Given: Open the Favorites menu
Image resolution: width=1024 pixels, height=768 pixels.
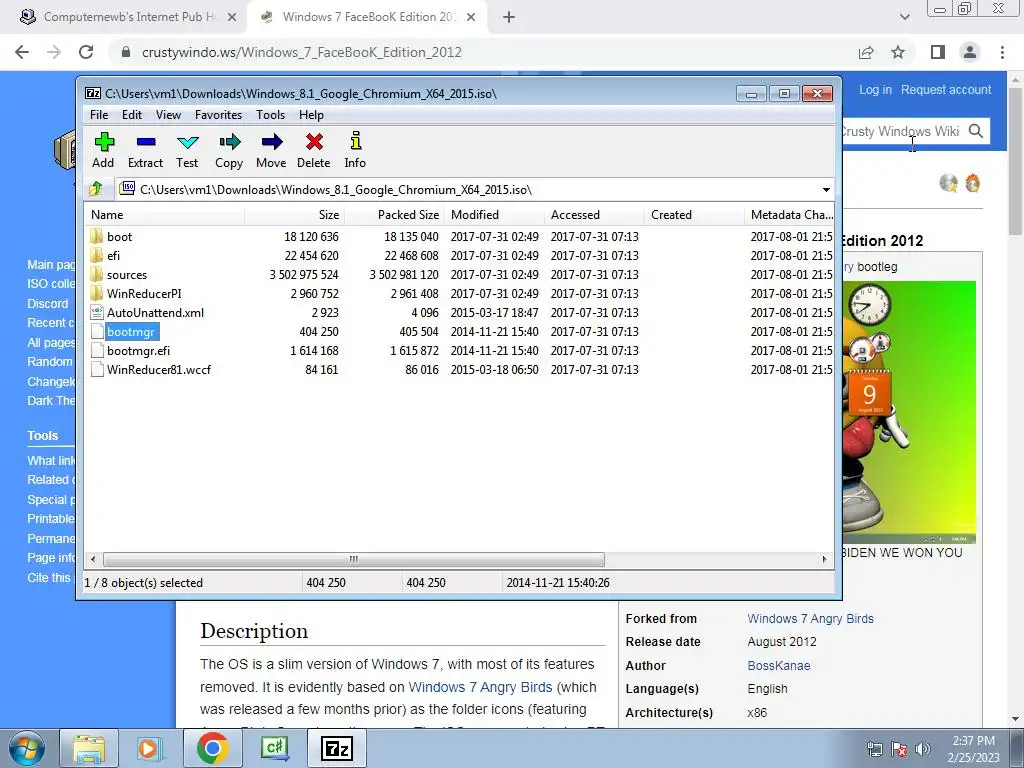Looking at the screenshot, I should 218,115.
